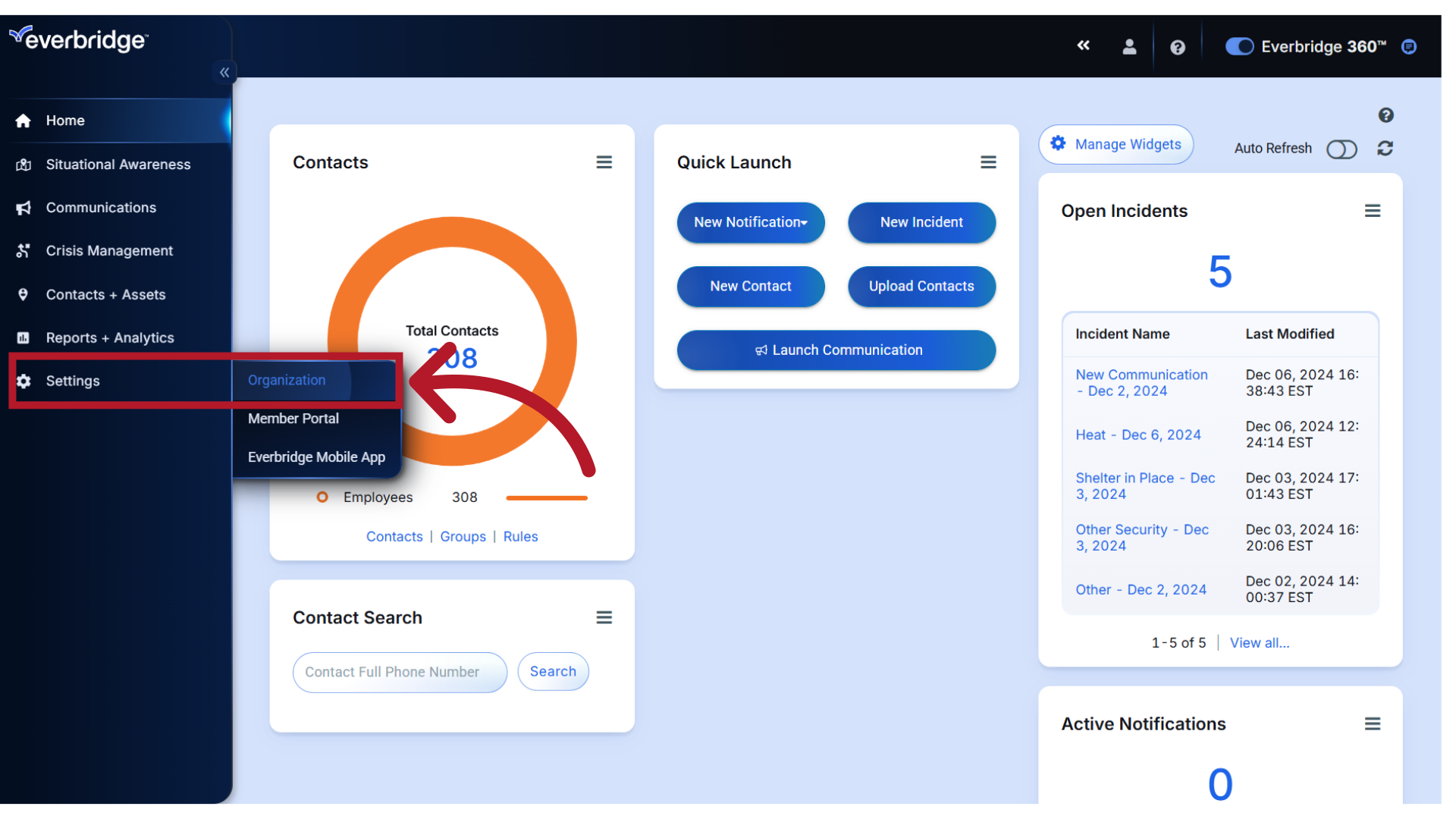The image size is (1456, 819).
Task: Select Organization from the Settings submenu
Action: coord(286,380)
